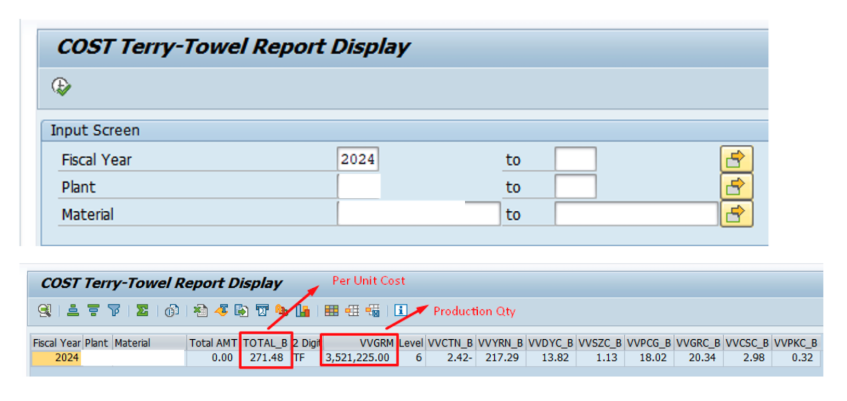The image size is (847, 401).
Task: Select the VVGRM column header
Action: pyautogui.click(x=359, y=343)
